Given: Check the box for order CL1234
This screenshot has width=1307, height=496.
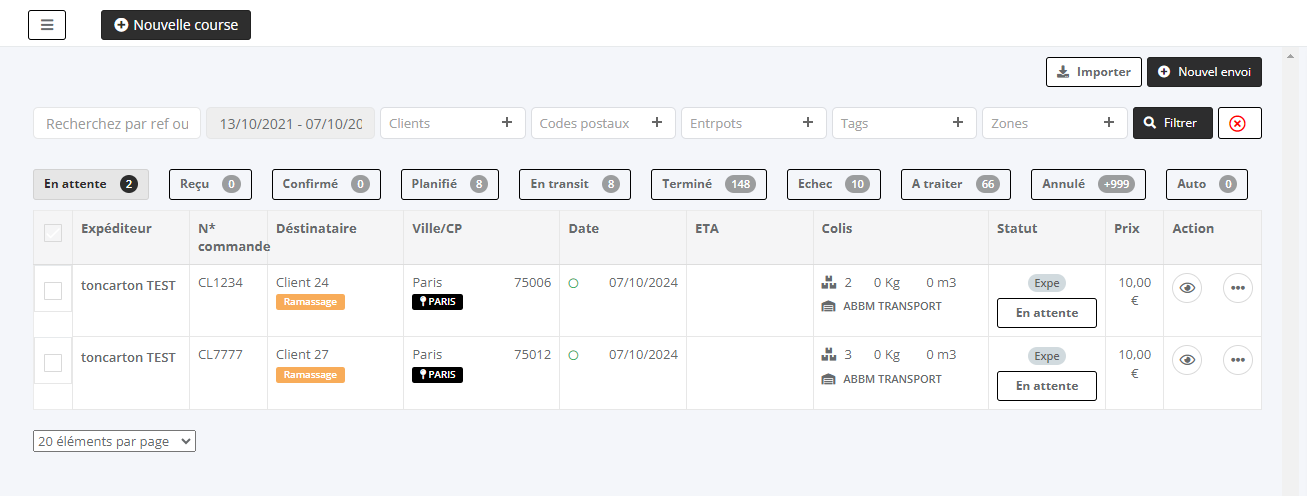Looking at the screenshot, I should click(x=53, y=290).
